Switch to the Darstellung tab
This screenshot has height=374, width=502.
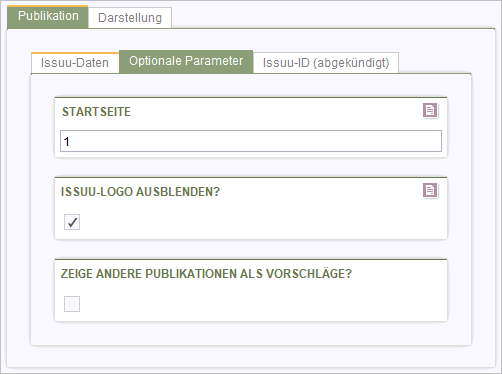pyautogui.click(x=130, y=18)
